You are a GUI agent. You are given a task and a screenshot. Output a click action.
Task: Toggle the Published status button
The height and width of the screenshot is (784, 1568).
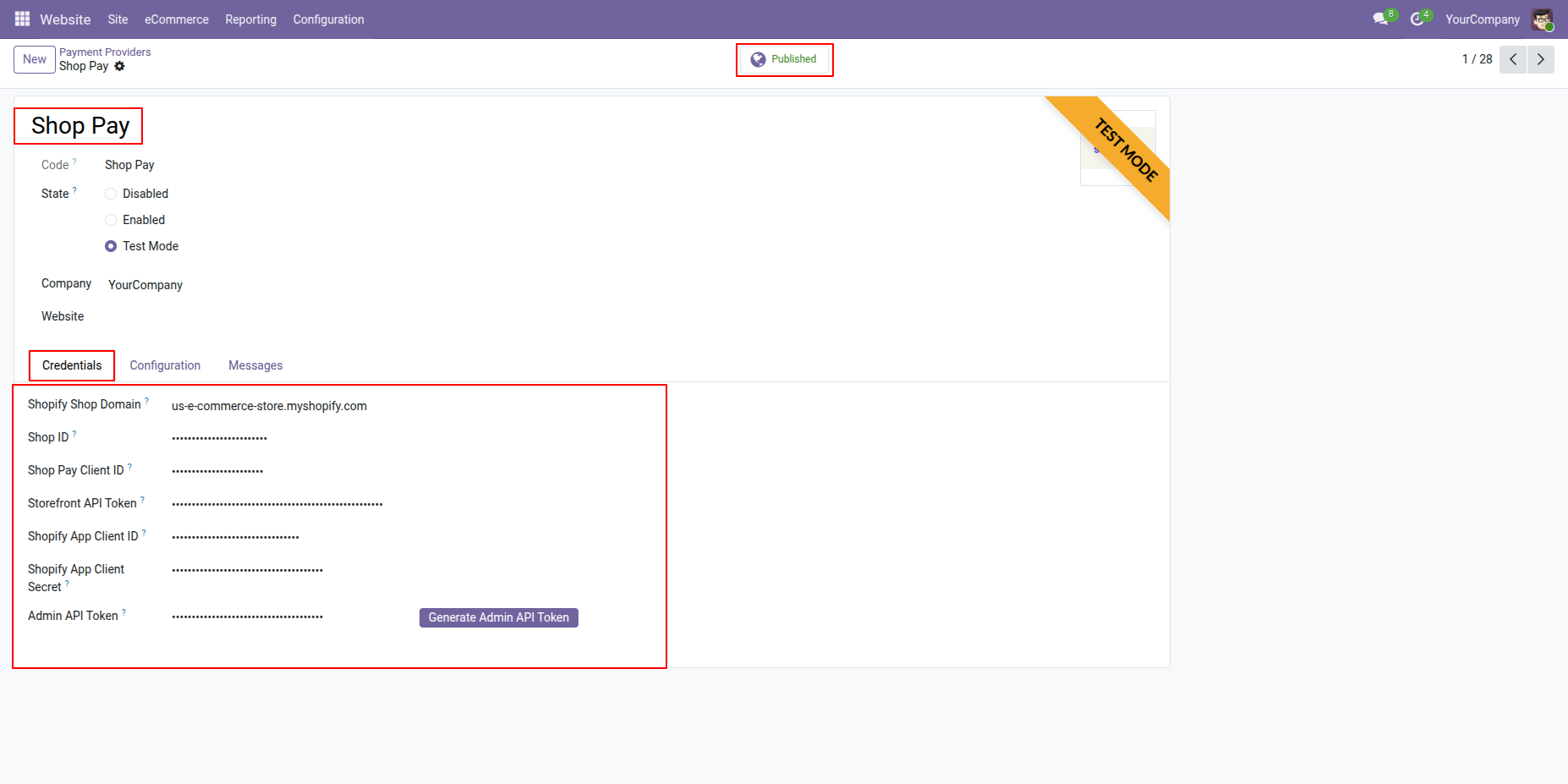tap(785, 59)
